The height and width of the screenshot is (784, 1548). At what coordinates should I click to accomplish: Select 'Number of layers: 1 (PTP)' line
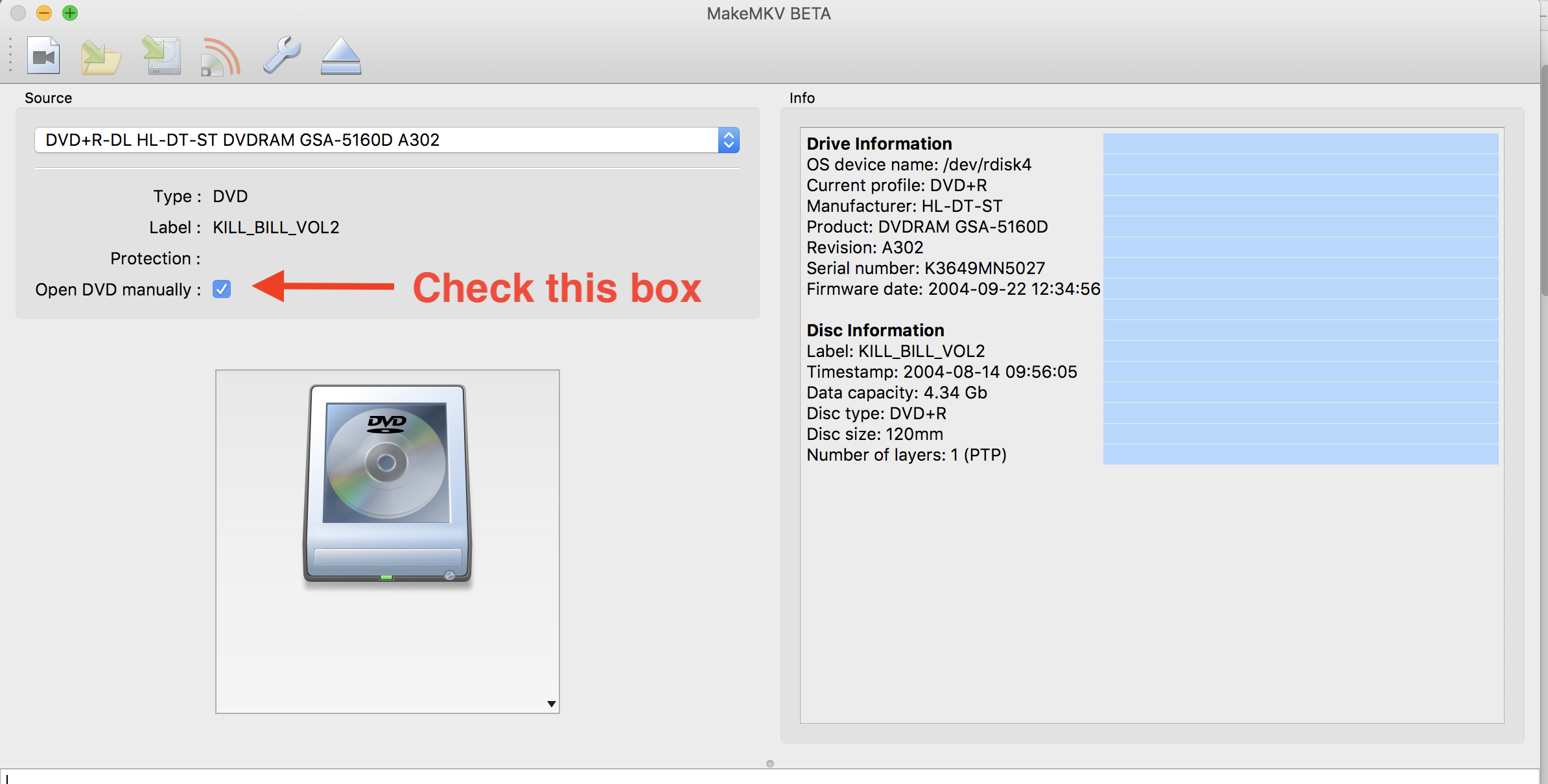pyautogui.click(x=906, y=455)
